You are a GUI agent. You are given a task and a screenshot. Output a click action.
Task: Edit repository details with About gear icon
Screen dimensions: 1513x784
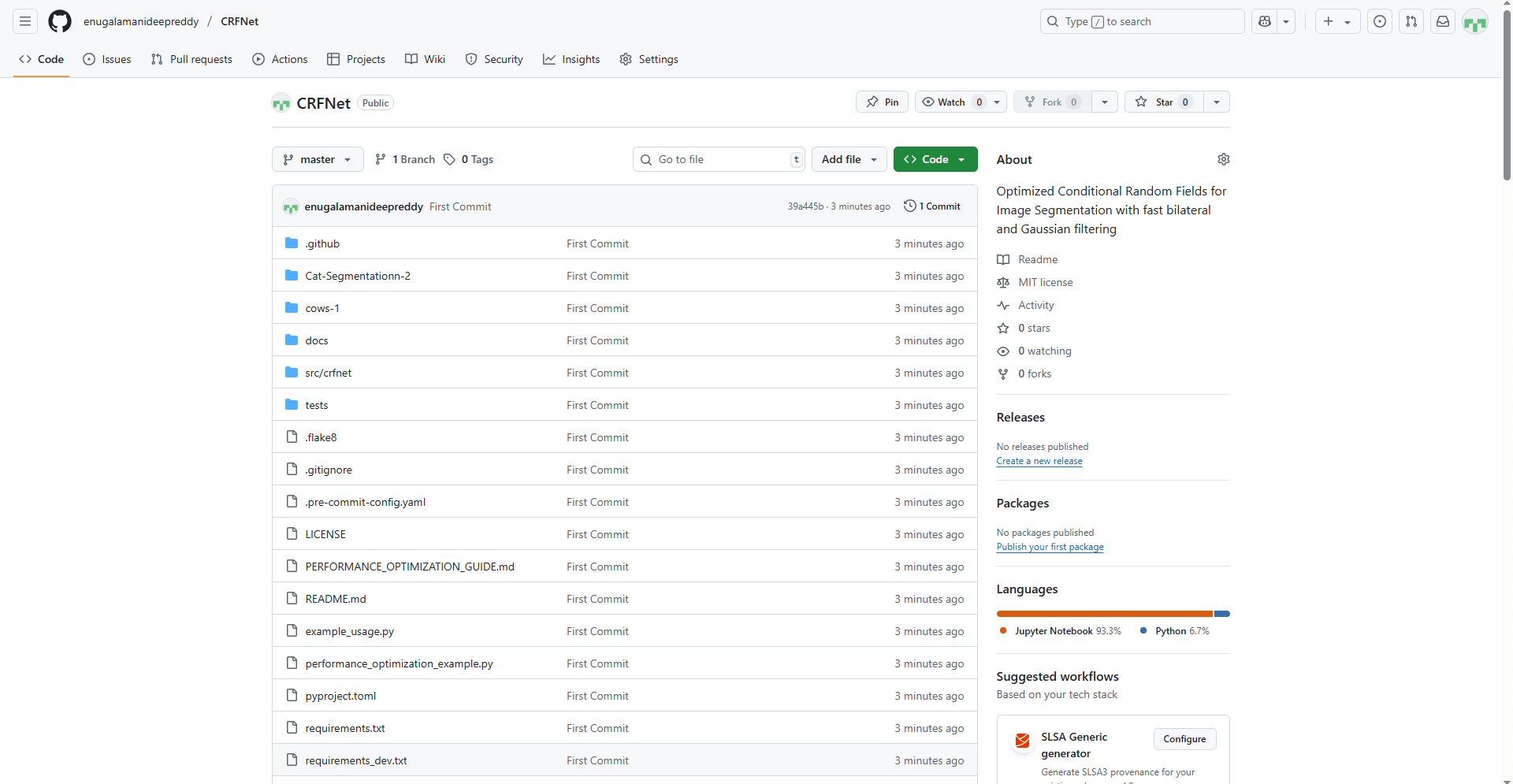(1223, 159)
